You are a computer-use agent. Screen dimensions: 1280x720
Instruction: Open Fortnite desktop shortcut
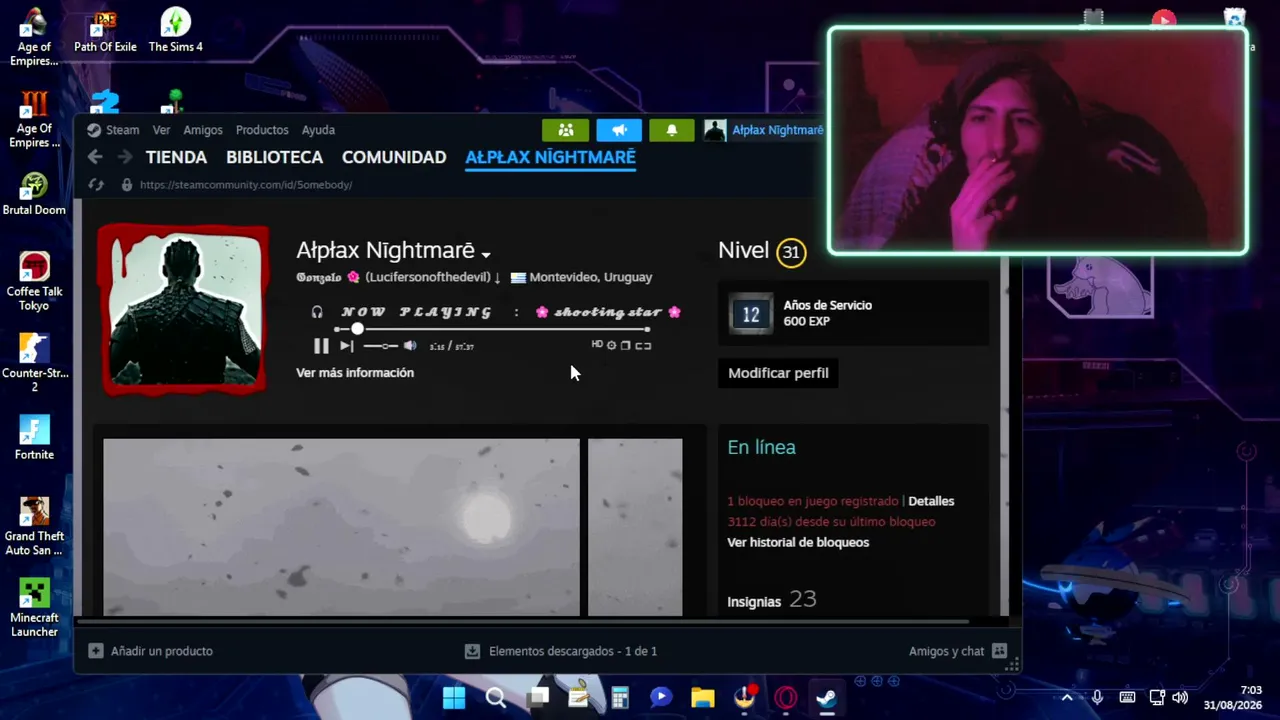pyautogui.click(x=34, y=438)
